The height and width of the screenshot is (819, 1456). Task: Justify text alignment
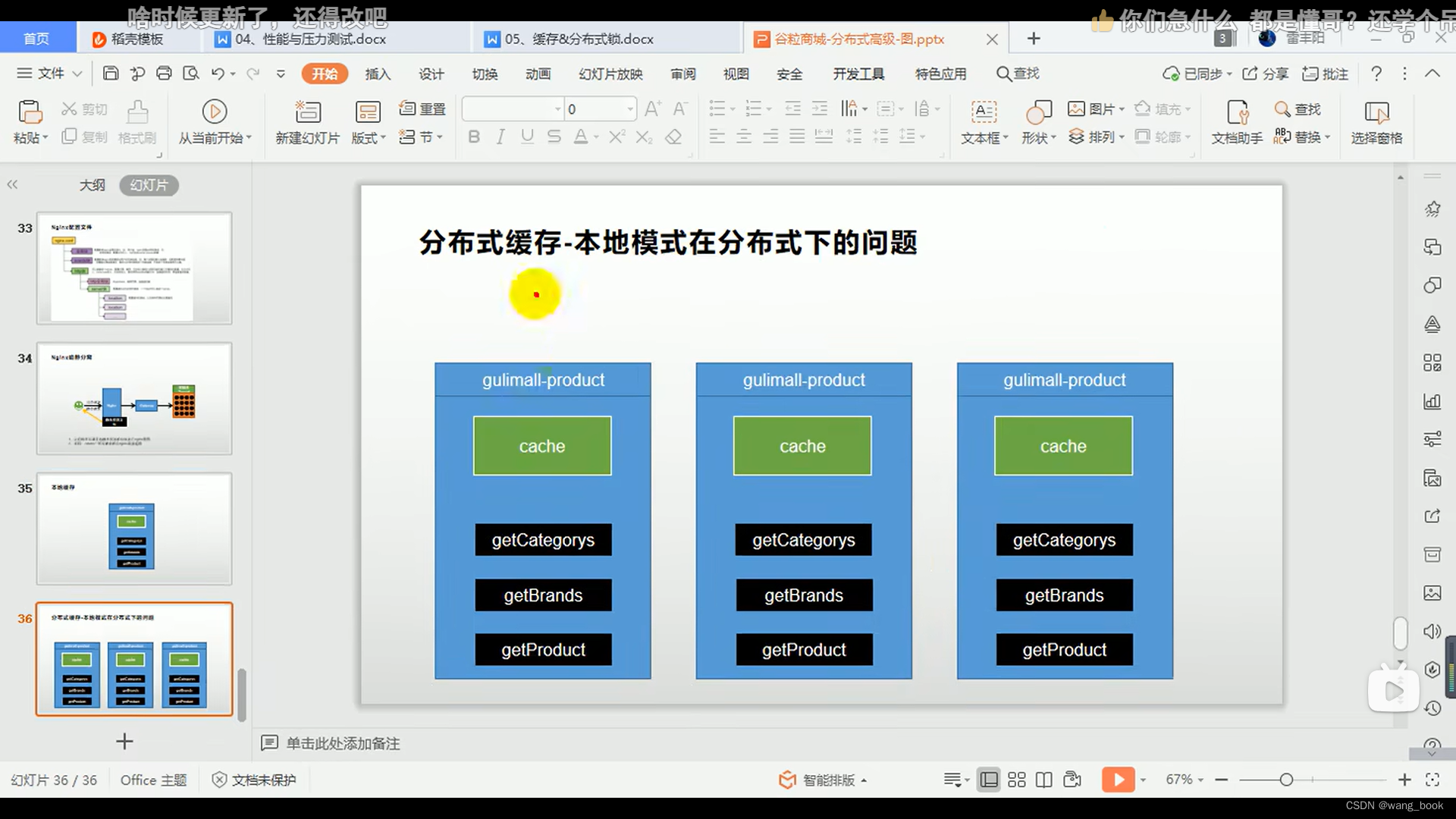click(797, 136)
